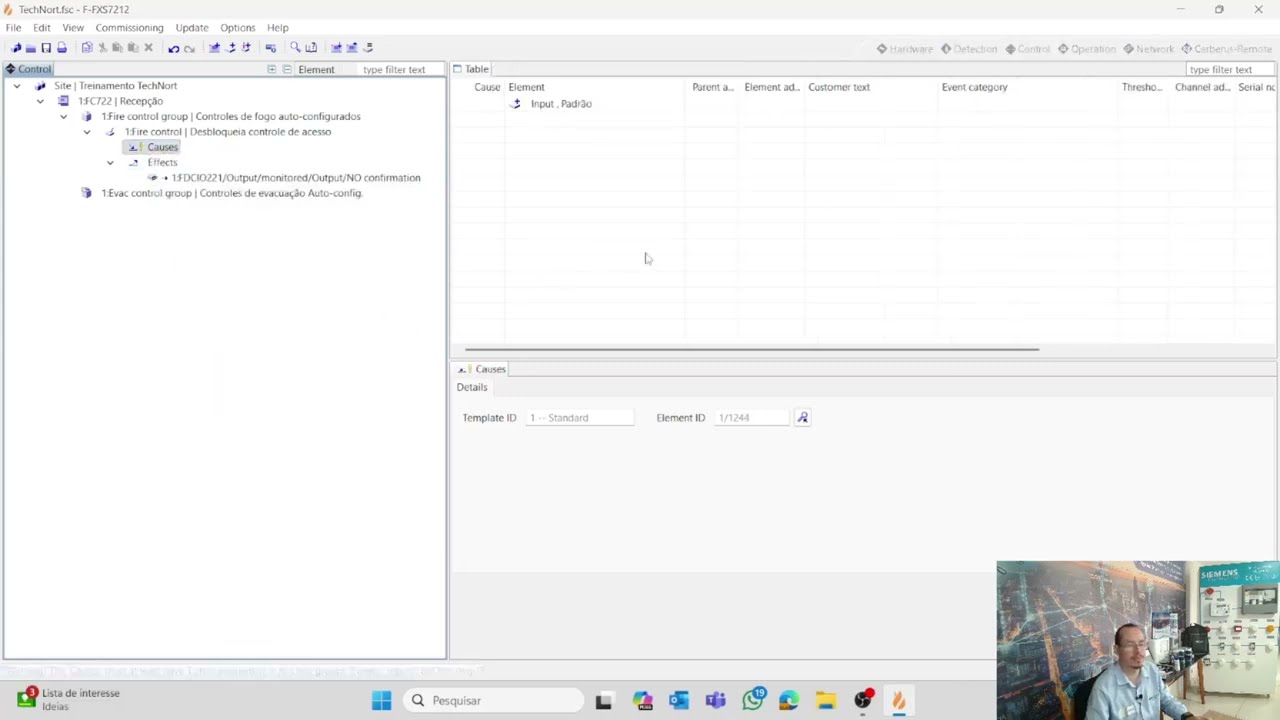Select the Details tab
The height and width of the screenshot is (720, 1280).
(472, 387)
